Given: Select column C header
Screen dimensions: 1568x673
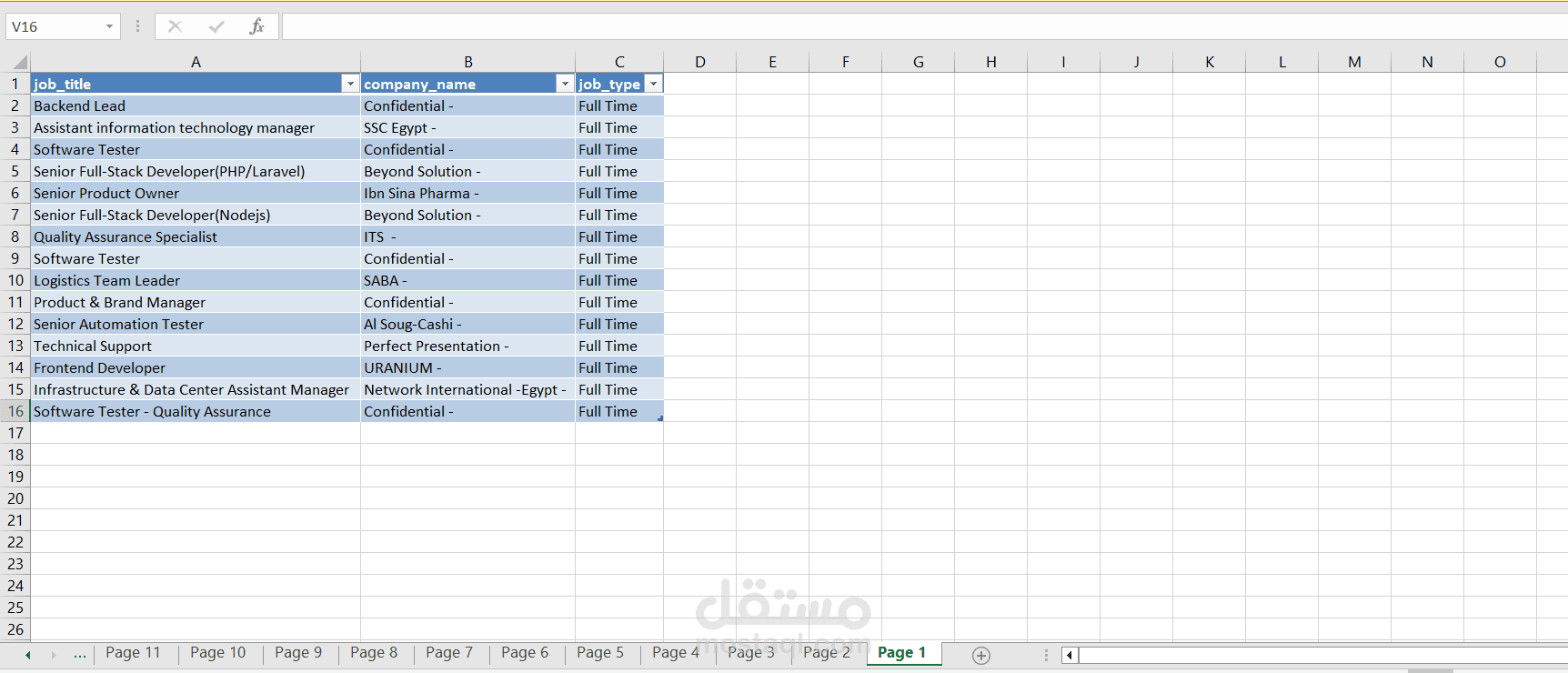Looking at the screenshot, I should pos(619,62).
